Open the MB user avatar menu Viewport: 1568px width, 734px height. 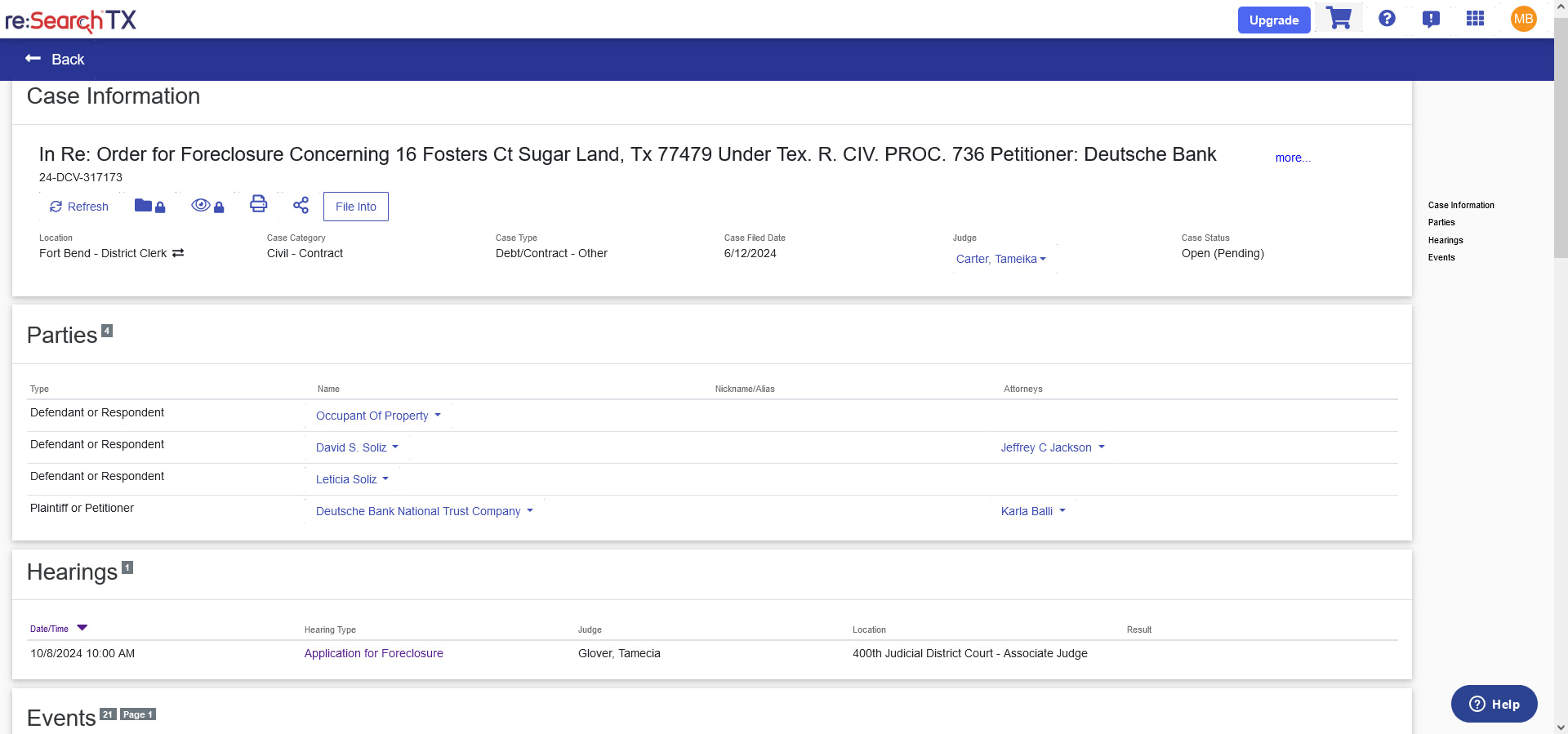click(1523, 19)
